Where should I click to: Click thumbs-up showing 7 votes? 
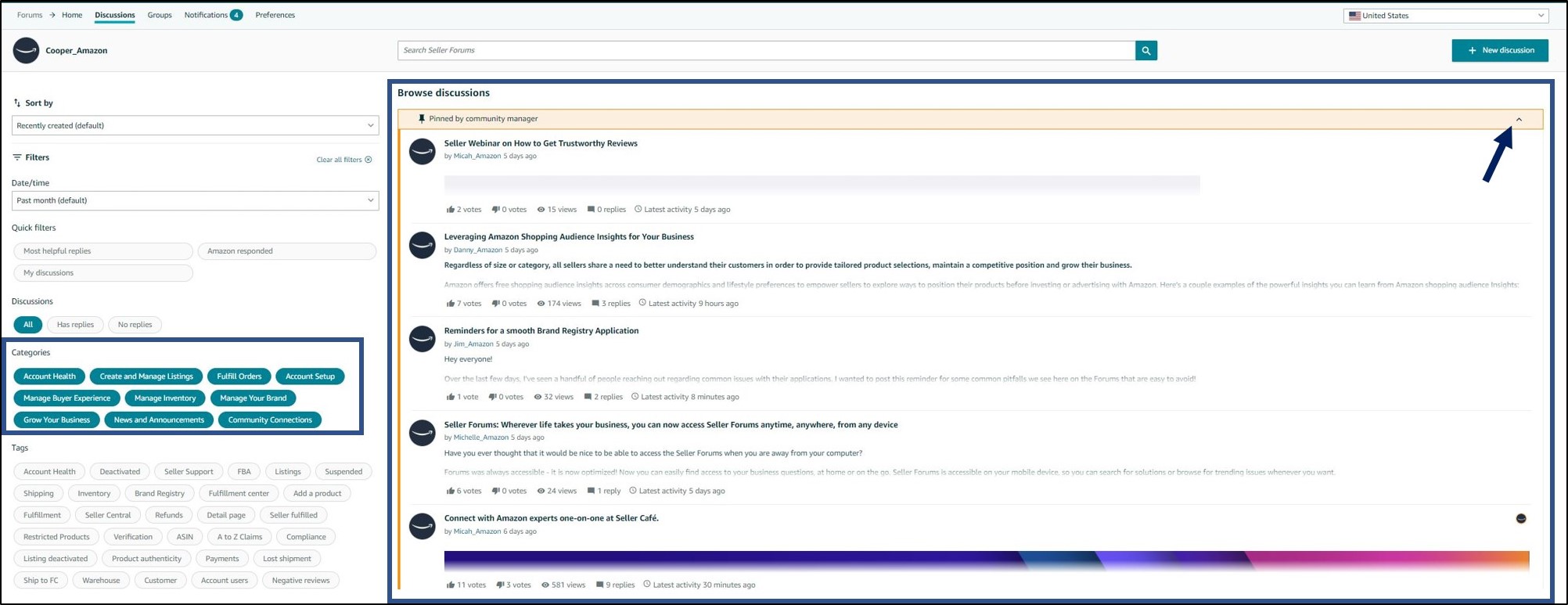click(x=451, y=303)
